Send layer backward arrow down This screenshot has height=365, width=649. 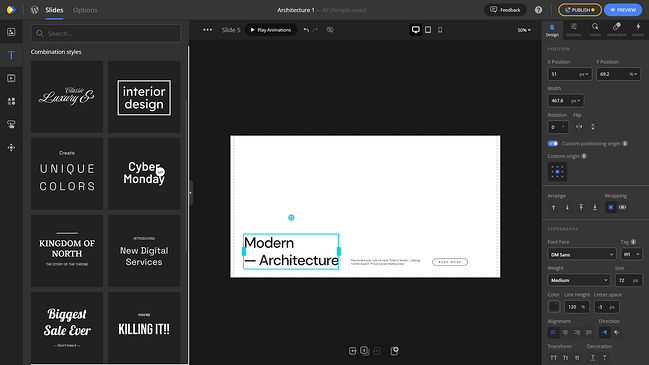(x=567, y=207)
